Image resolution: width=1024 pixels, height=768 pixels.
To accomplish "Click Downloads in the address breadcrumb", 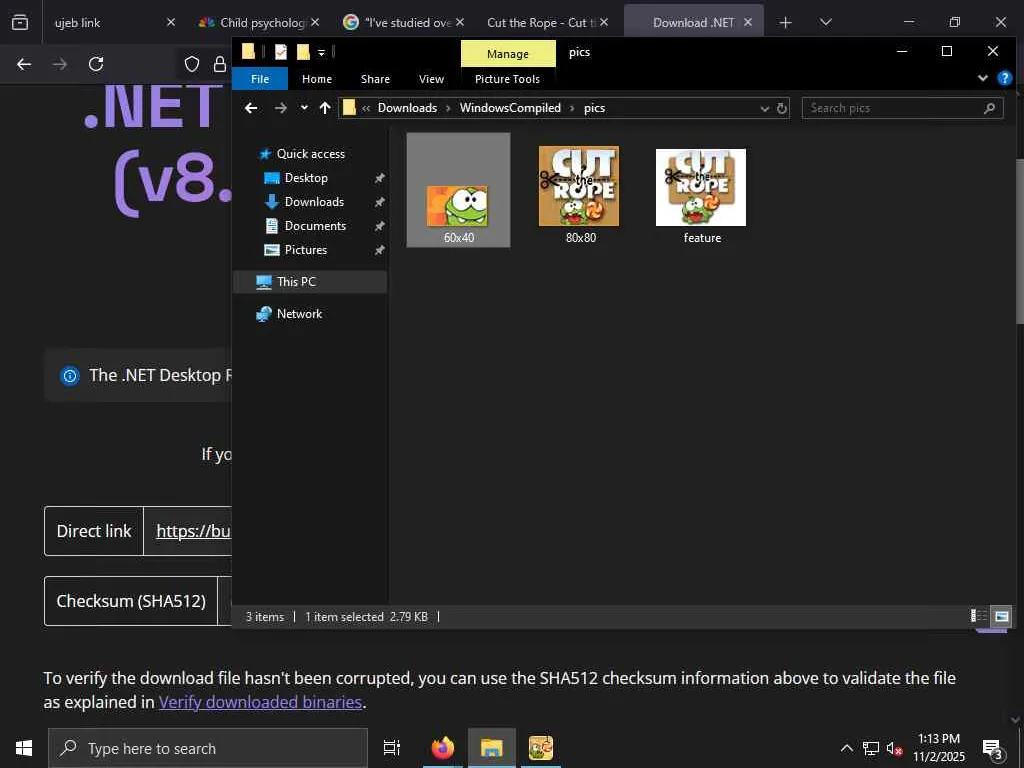I will tap(407, 108).
